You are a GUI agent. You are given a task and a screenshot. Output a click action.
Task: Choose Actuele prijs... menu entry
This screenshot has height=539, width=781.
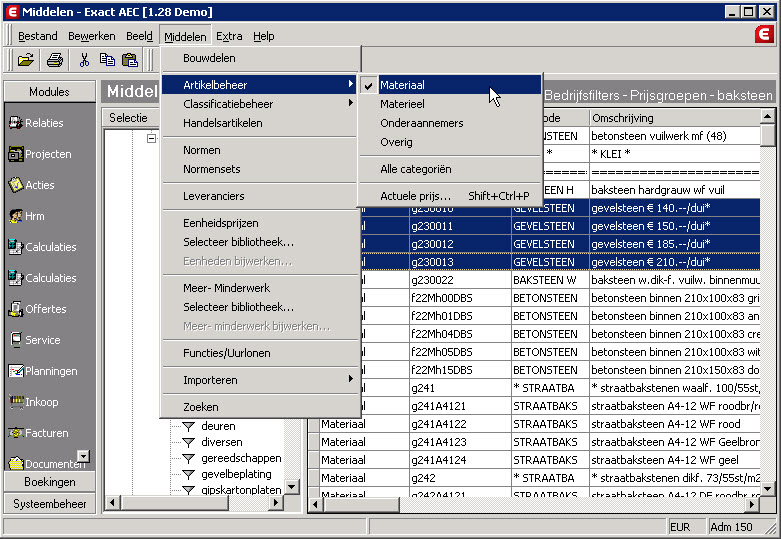(450, 196)
